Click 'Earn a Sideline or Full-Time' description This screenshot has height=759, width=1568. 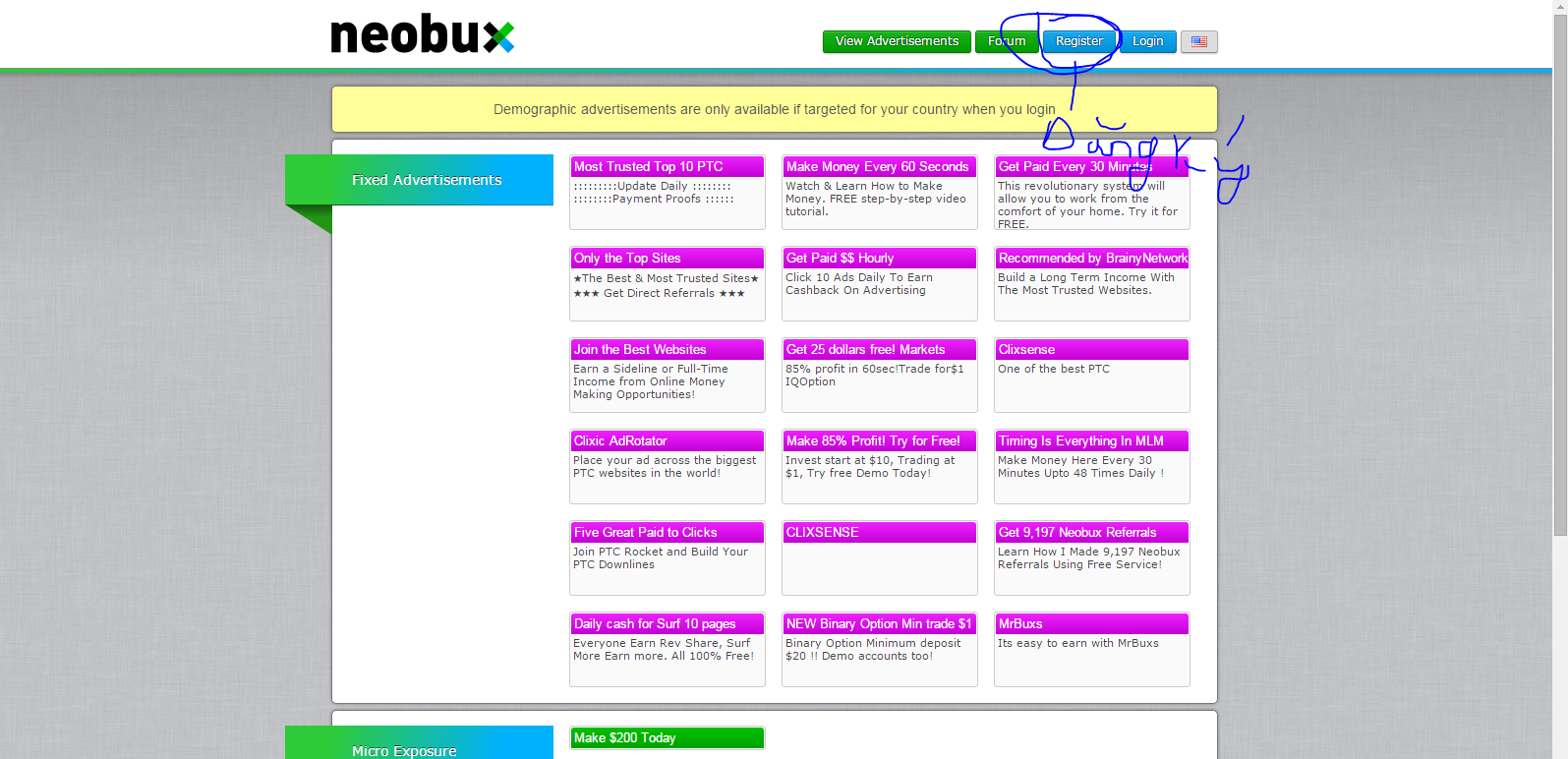[x=651, y=381]
